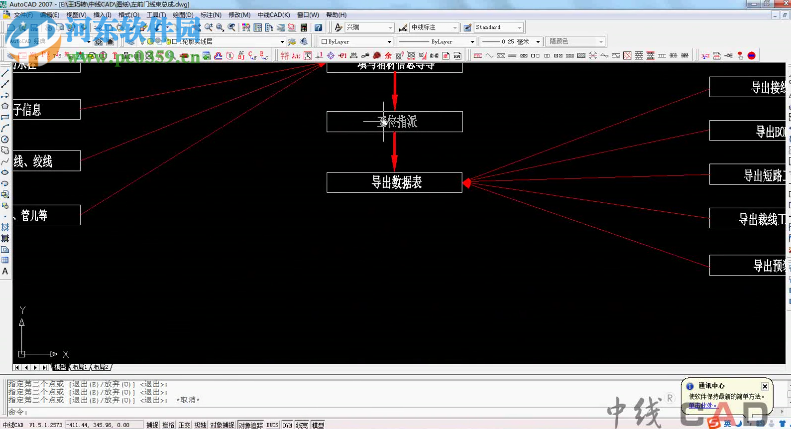Toggle 栅格 grid display in status bar

[x=169, y=424]
